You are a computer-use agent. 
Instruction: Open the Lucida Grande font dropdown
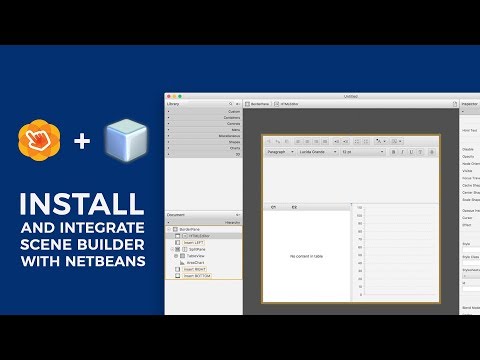317,152
